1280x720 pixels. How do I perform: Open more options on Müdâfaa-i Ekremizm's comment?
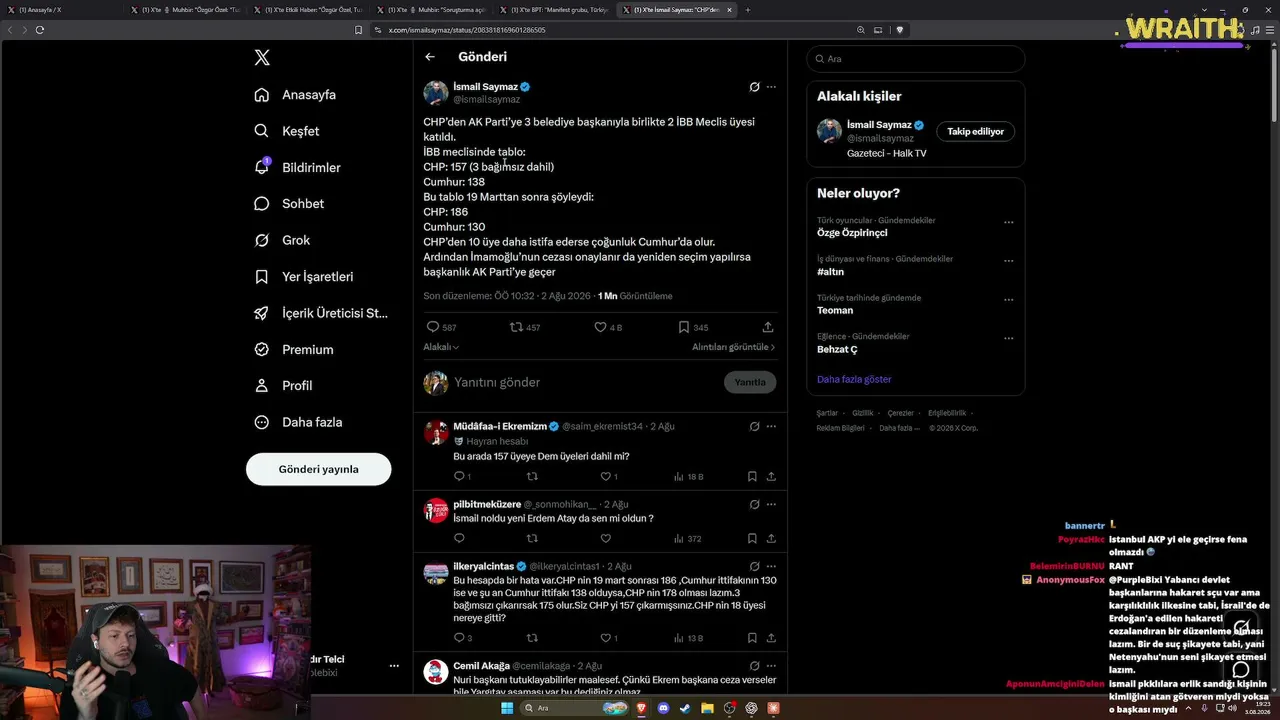click(x=771, y=426)
